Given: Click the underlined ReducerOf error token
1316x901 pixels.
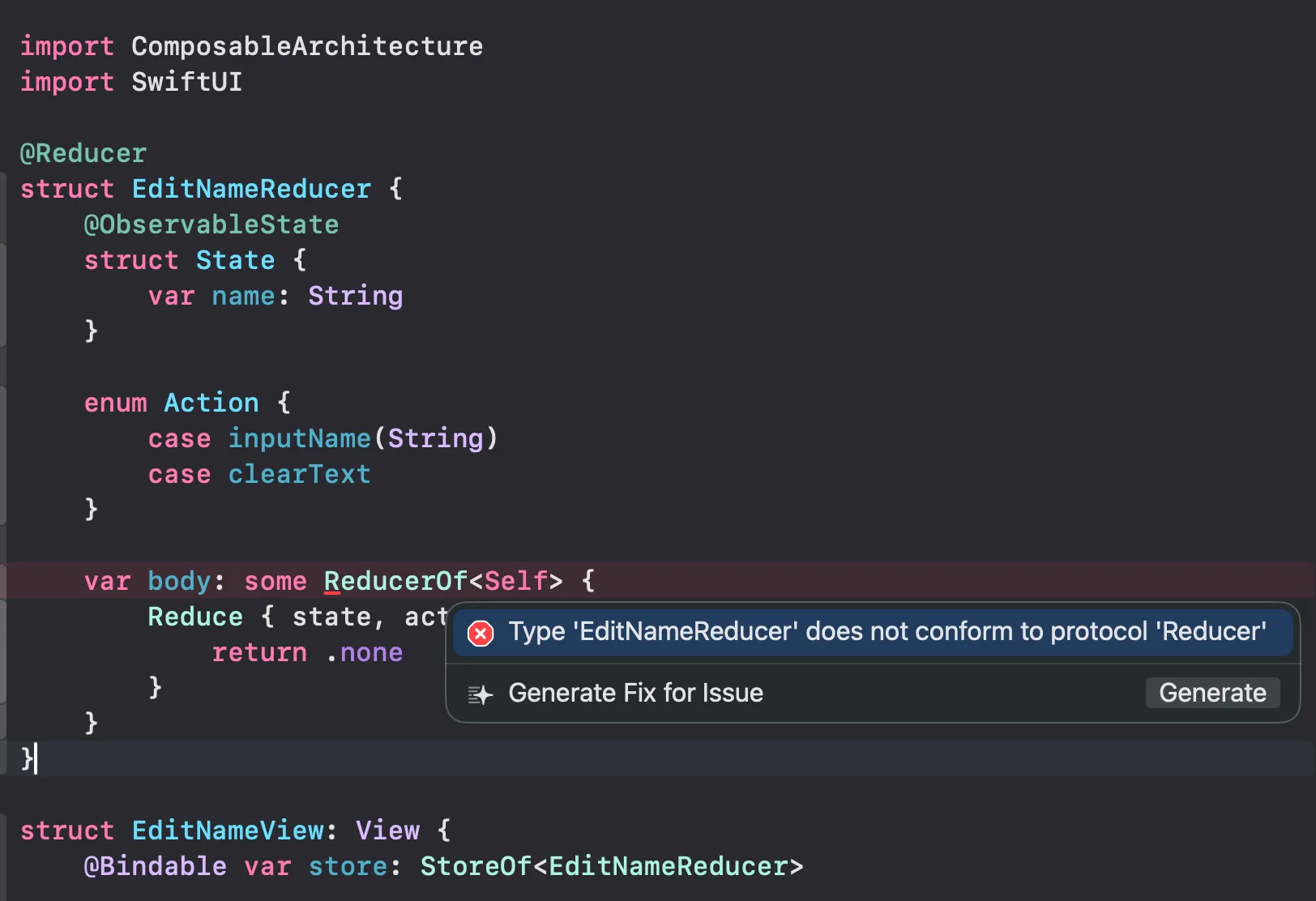Looking at the screenshot, I should [395, 581].
